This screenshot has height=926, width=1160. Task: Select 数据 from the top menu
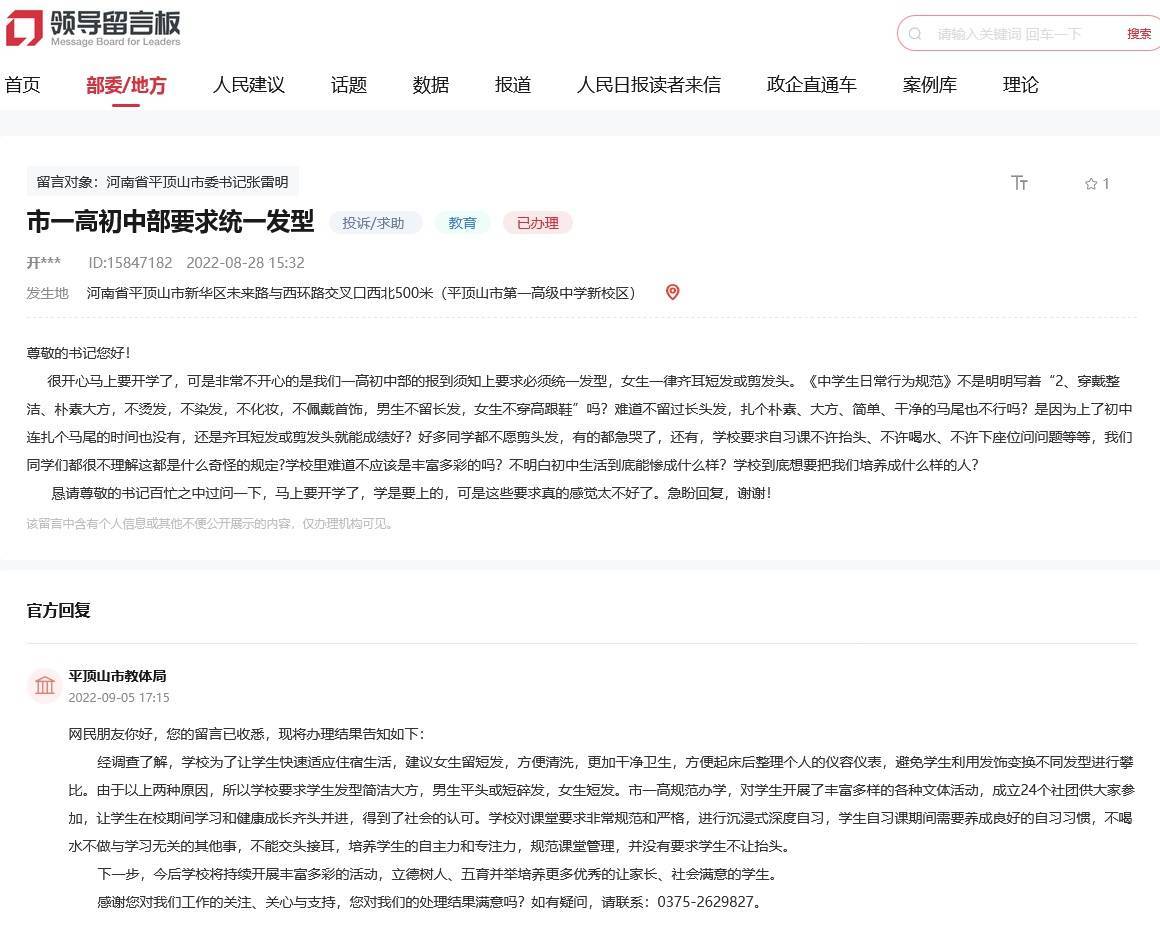click(430, 85)
